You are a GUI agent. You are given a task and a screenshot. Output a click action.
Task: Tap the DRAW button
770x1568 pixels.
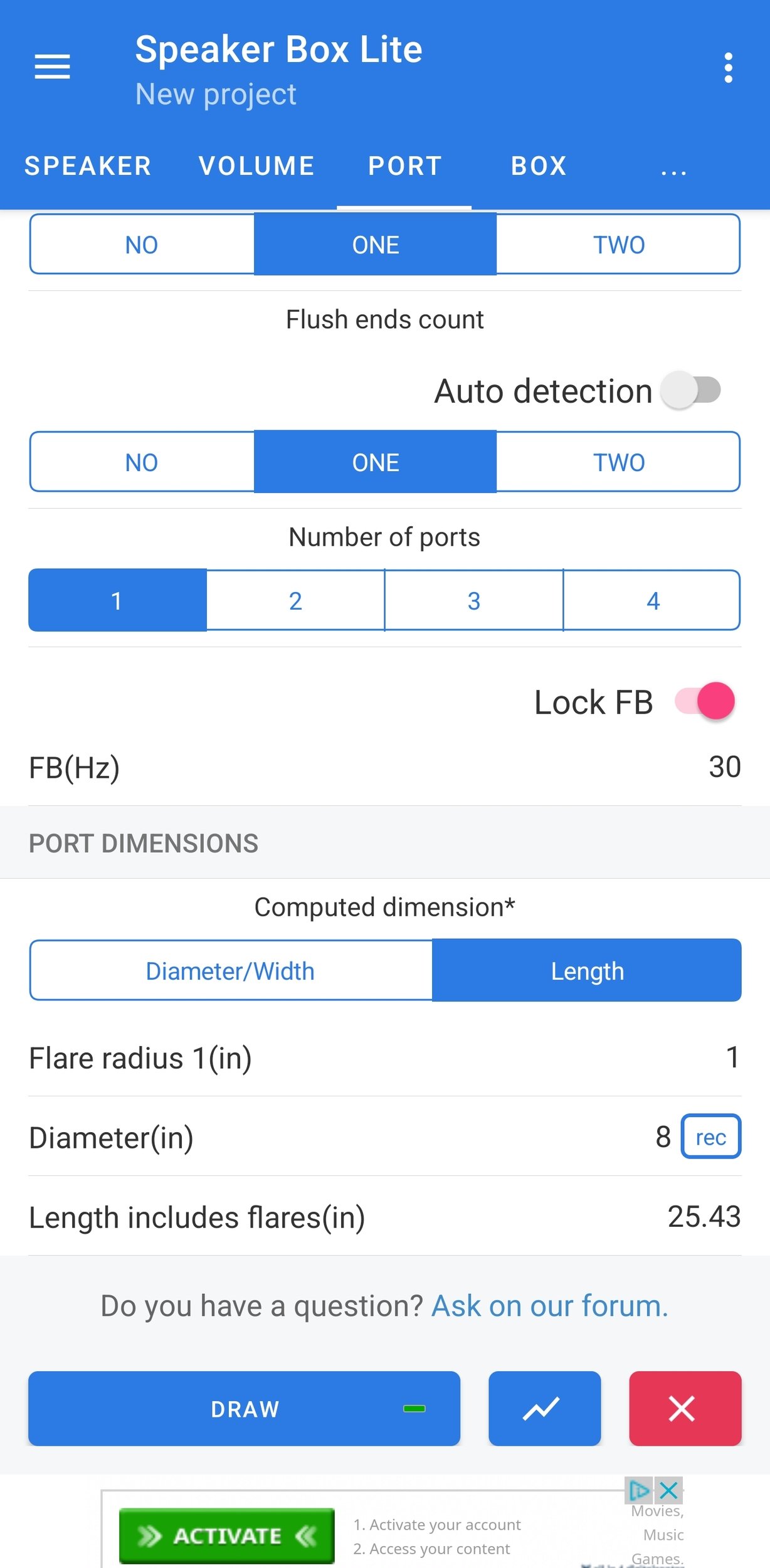click(244, 1408)
